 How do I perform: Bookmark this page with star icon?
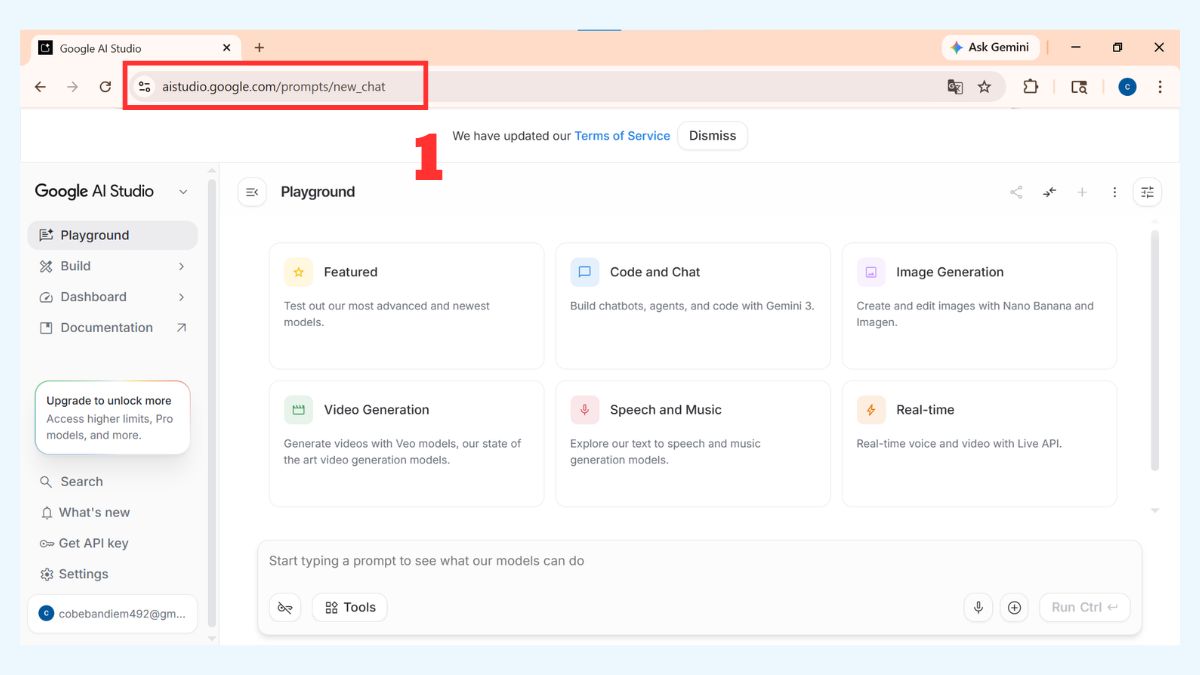(984, 87)
